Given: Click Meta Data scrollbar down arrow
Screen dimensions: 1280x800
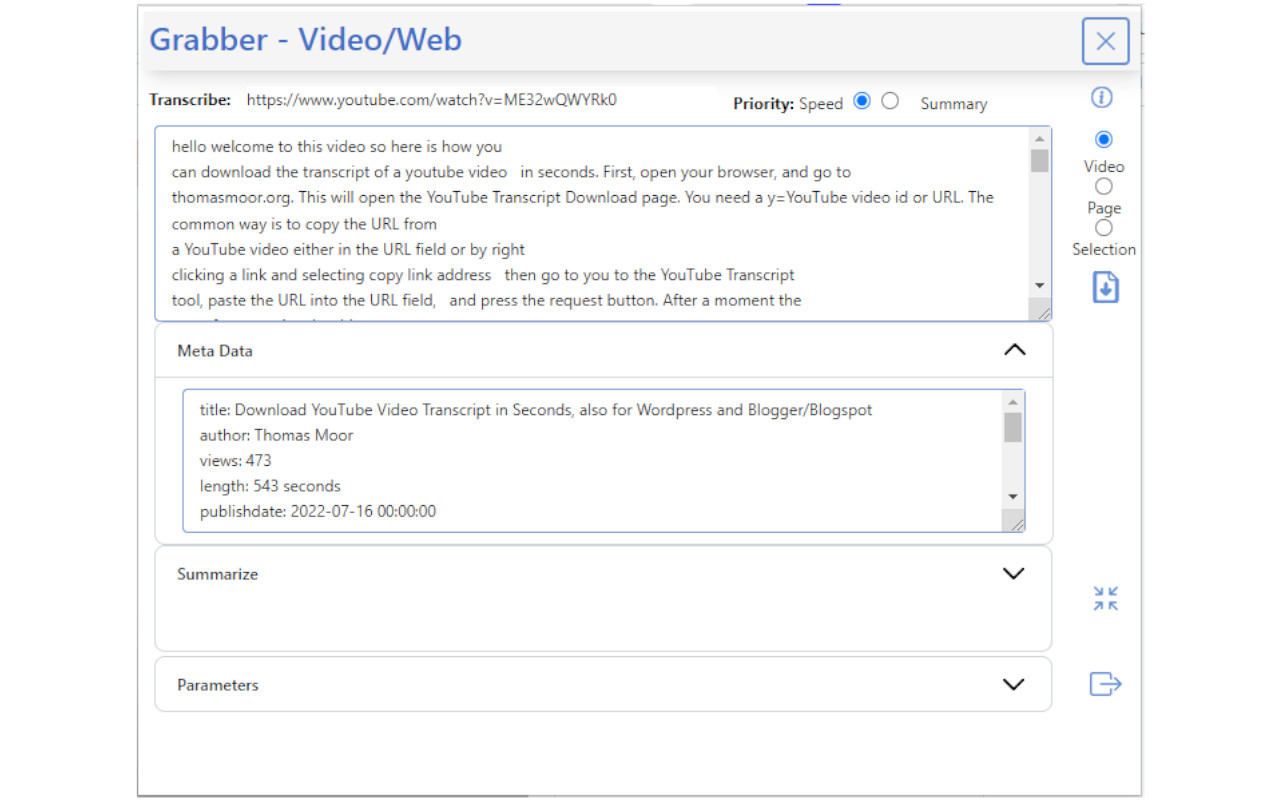Looking at the screenshot, I should point(1013,496).
